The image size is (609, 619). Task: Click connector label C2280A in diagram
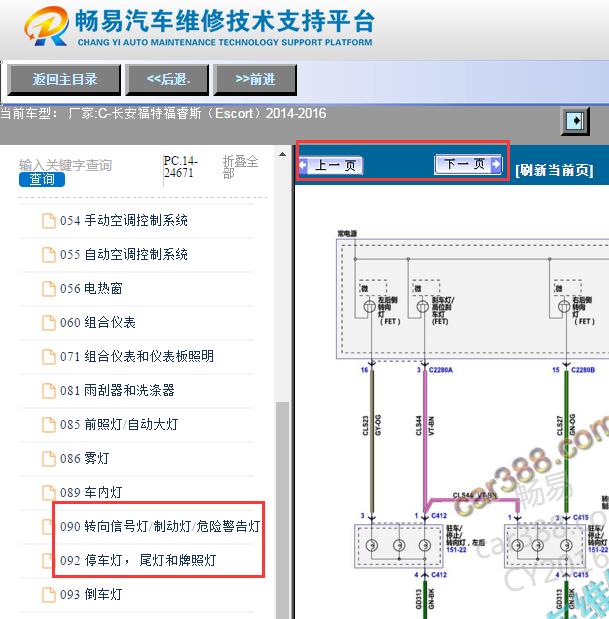[x=440, y=370]
